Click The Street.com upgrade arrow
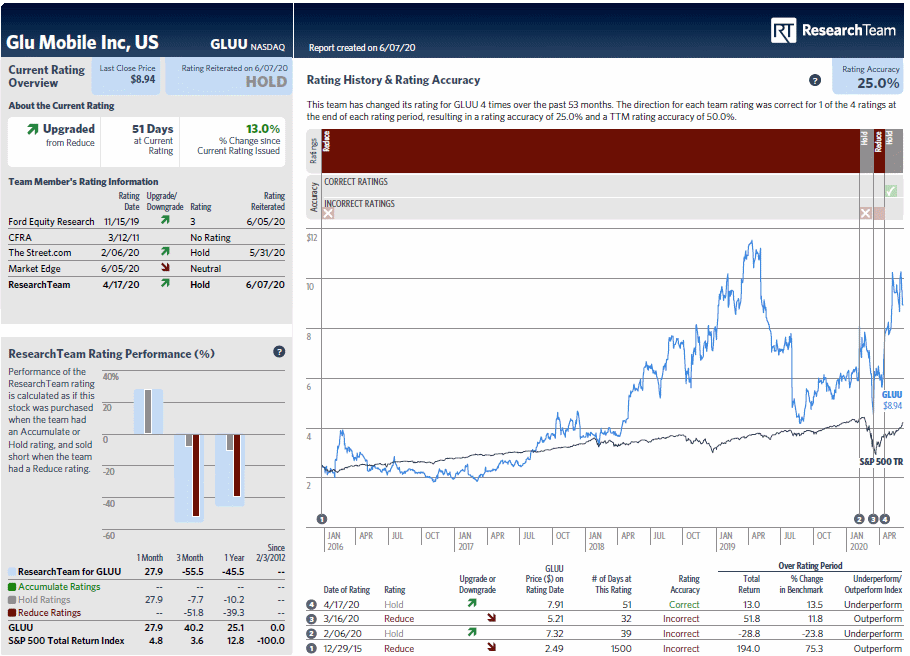 (x=165, y=251)
